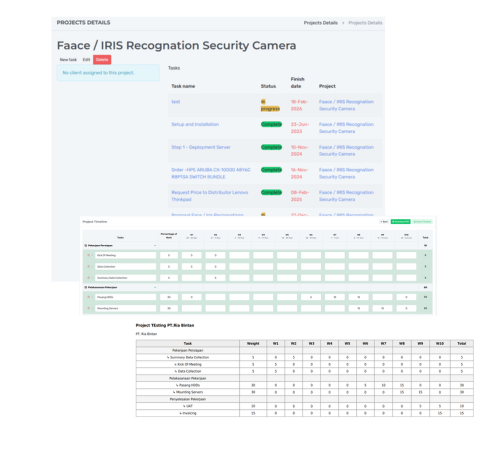Open the 'test' task link
500x450 pixels.
tap(176, 102)
